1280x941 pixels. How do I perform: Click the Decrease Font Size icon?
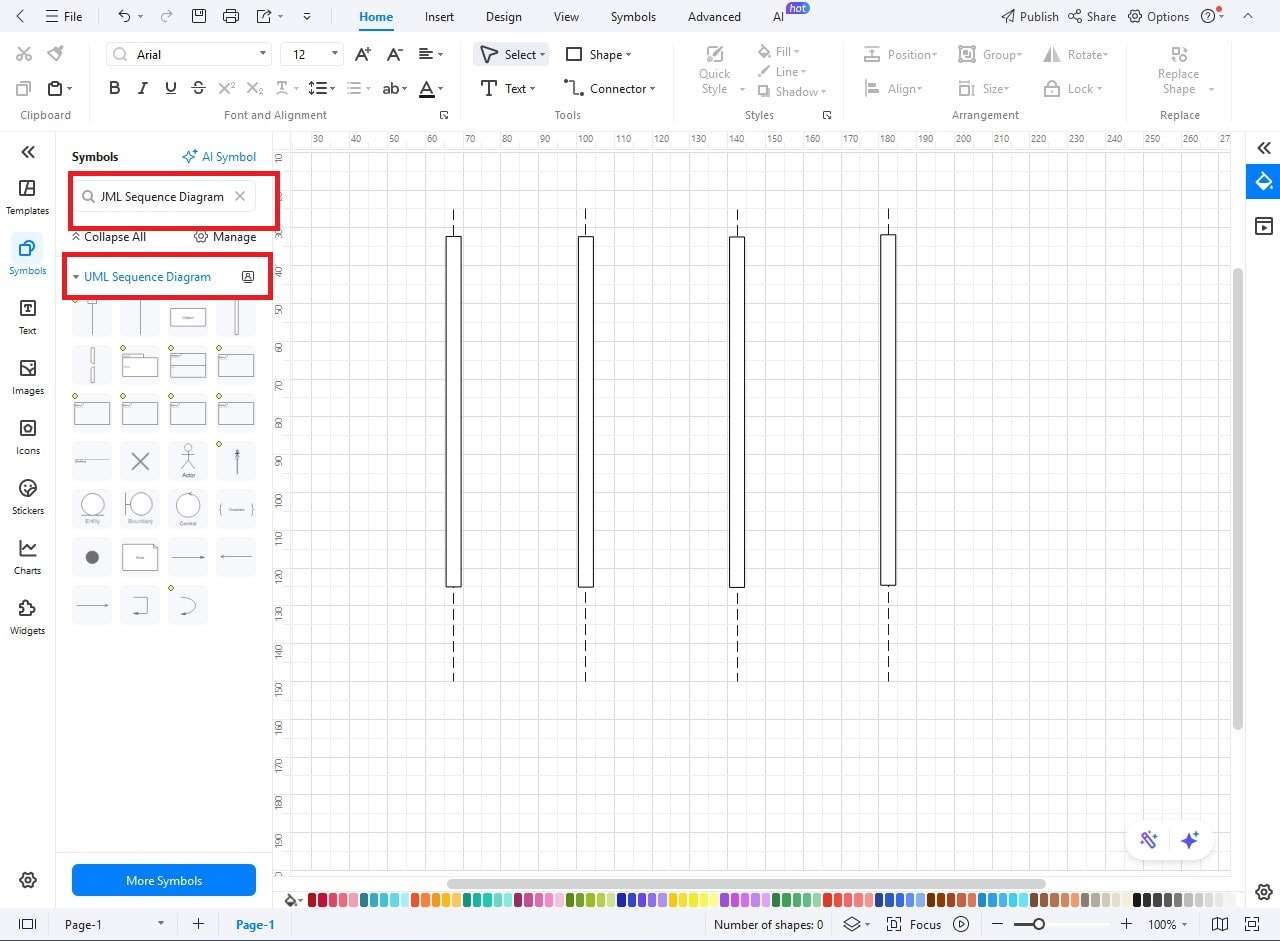pos(395,54)
